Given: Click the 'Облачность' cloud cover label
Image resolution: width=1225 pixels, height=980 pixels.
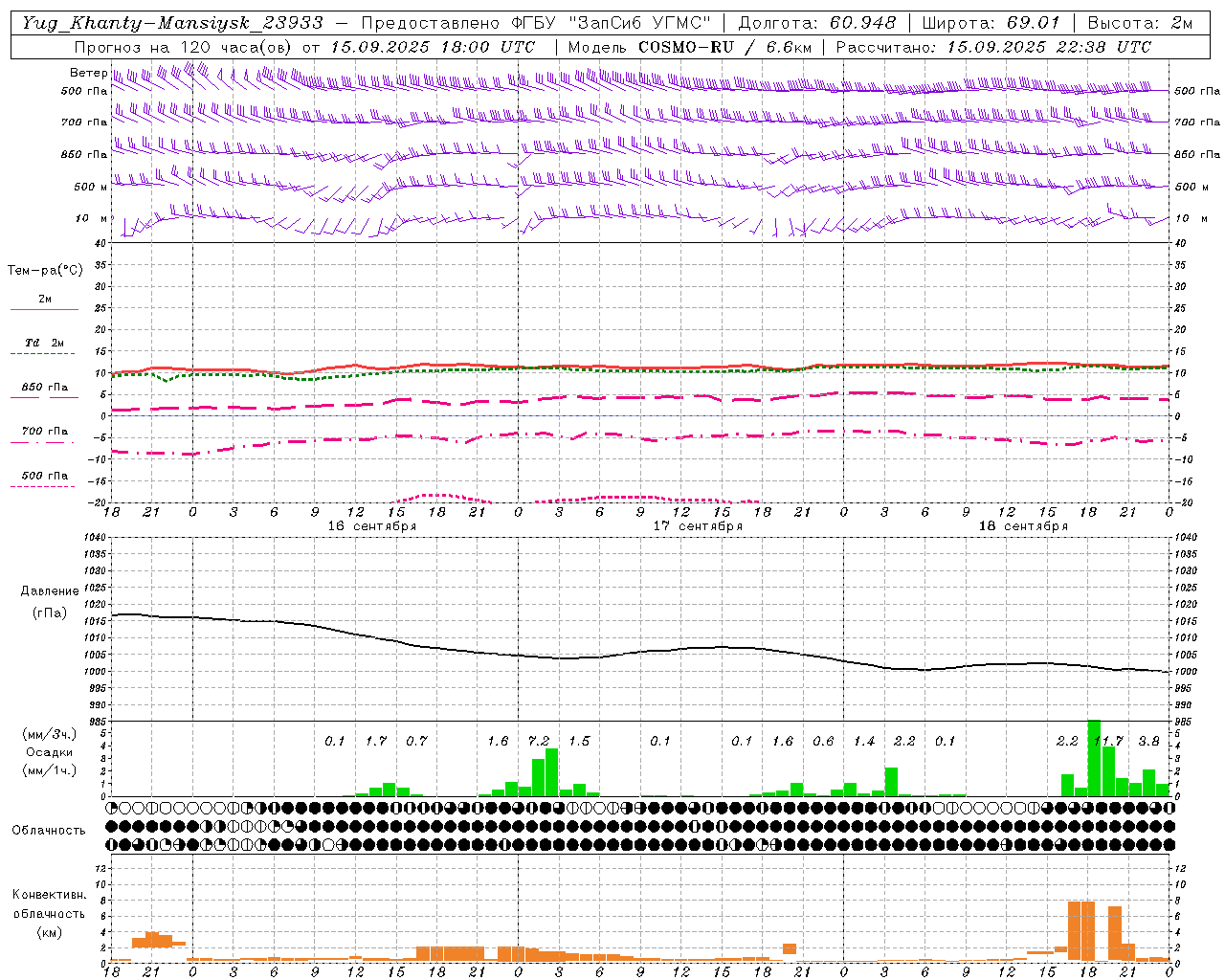Looking at the screenshot, I should click(x=49, y=830).
